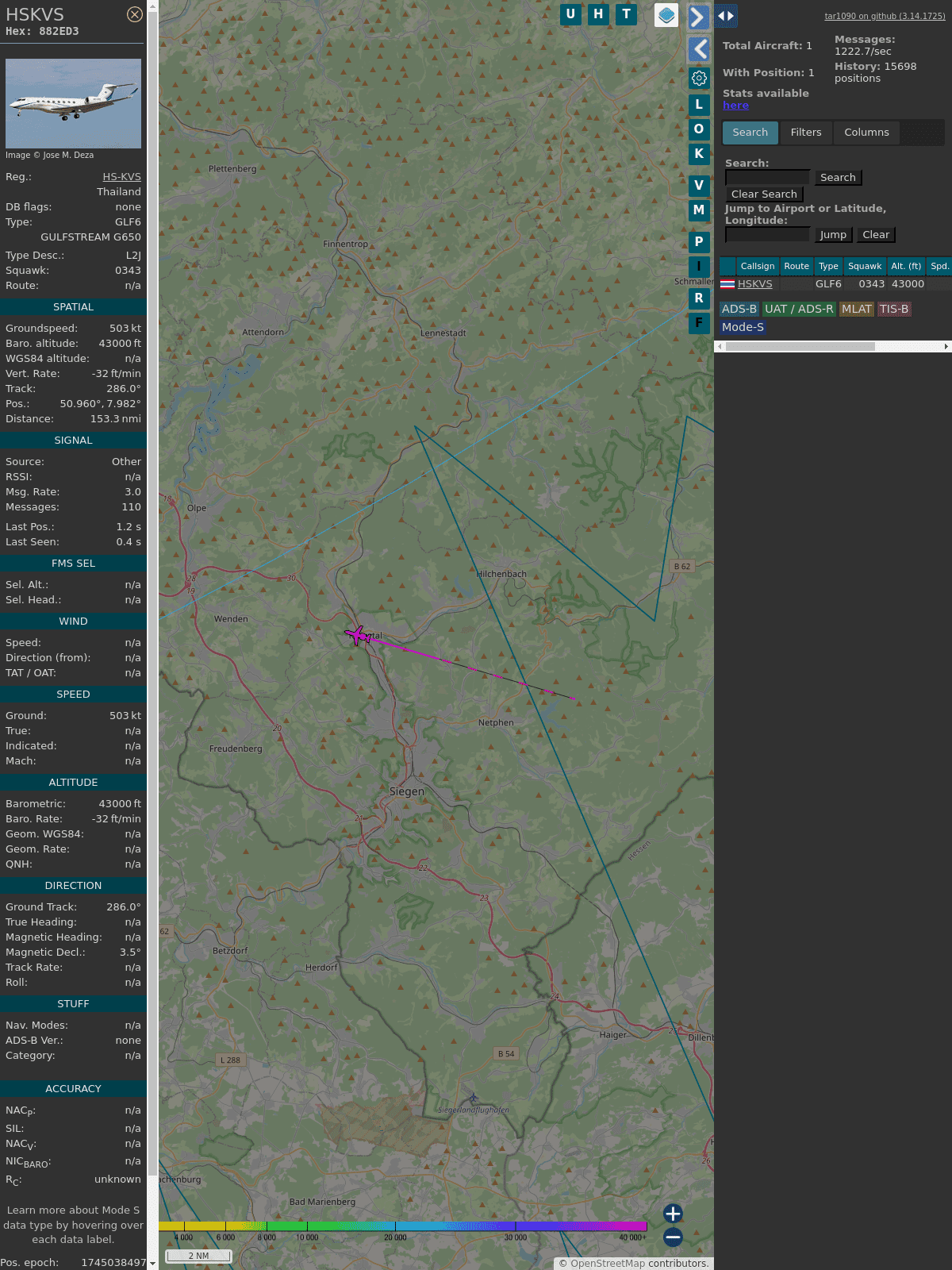Open the map layers selector
Image resolution: width=952 pixels, height=1270 pixels.
tap(666, 15)
